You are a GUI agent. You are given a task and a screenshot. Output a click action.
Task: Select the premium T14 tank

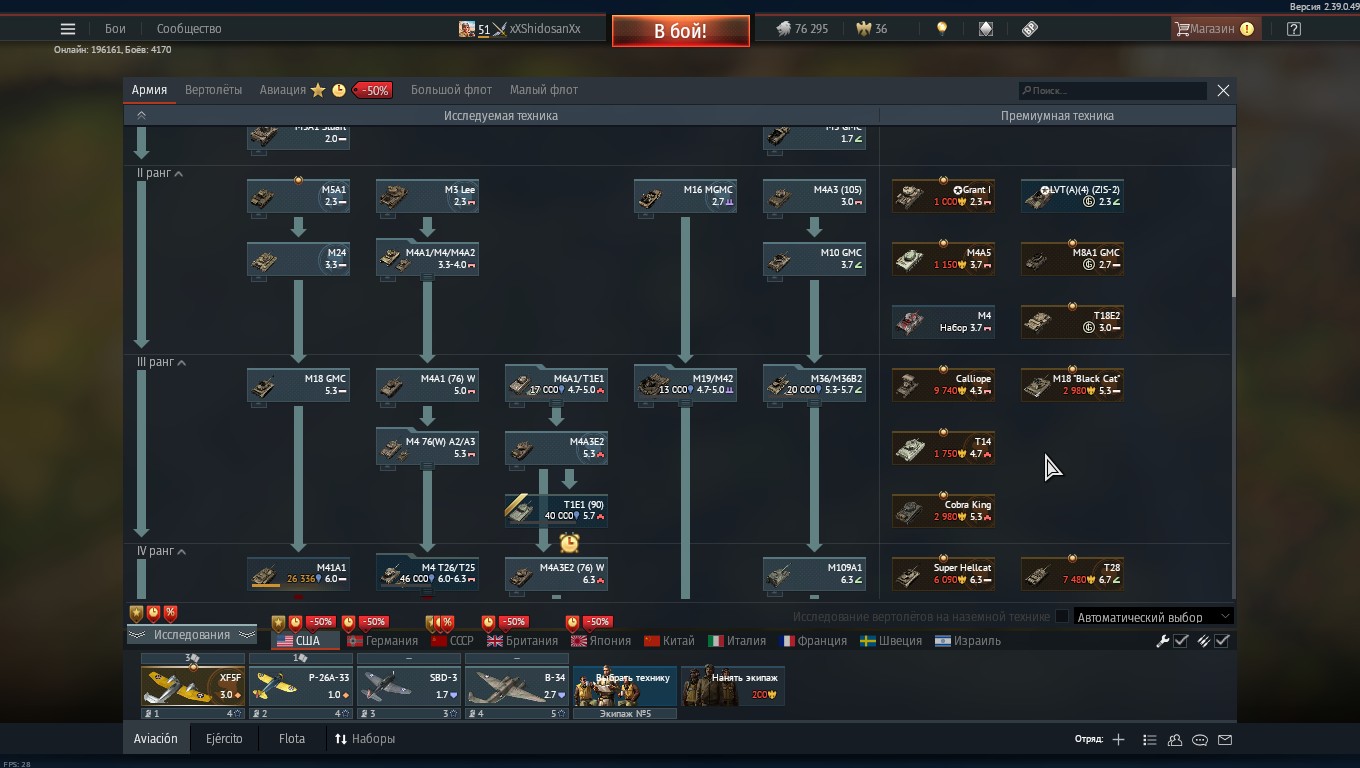point(943,448)
